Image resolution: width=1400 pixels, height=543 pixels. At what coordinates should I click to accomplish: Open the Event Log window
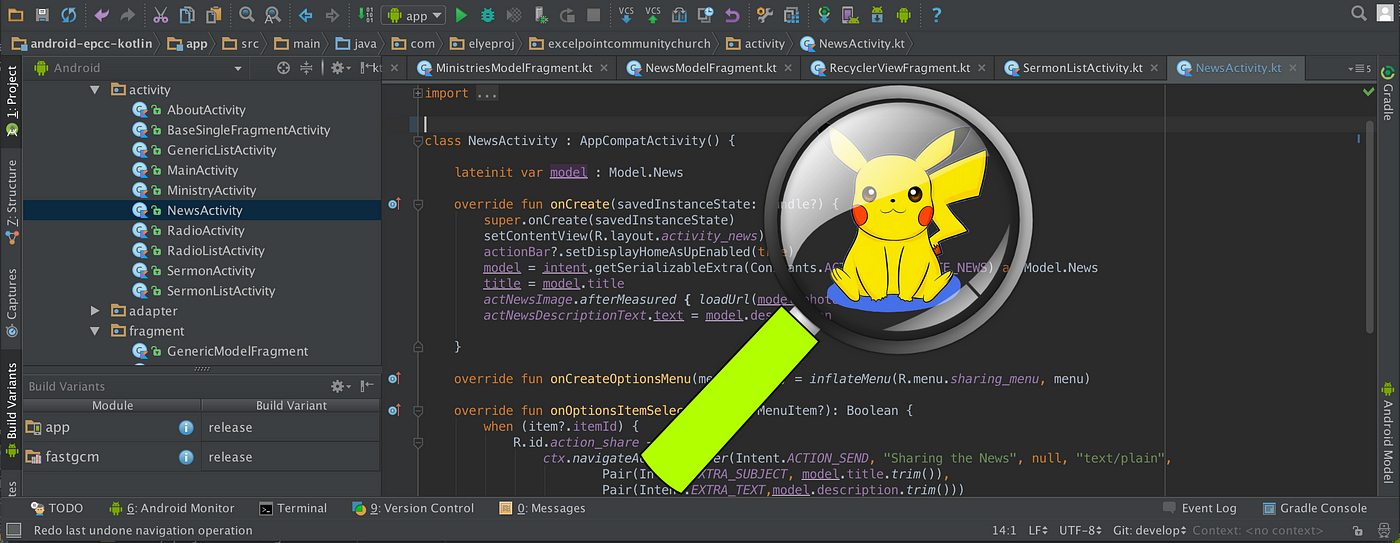(x=1200, y=508)
